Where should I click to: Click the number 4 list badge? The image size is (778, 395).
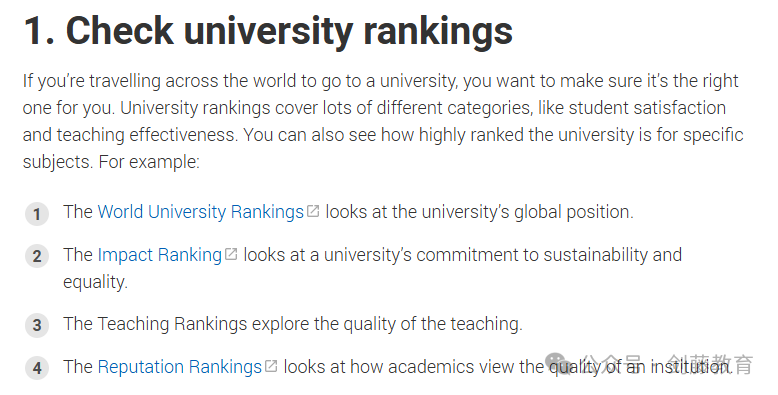[37, 369]
